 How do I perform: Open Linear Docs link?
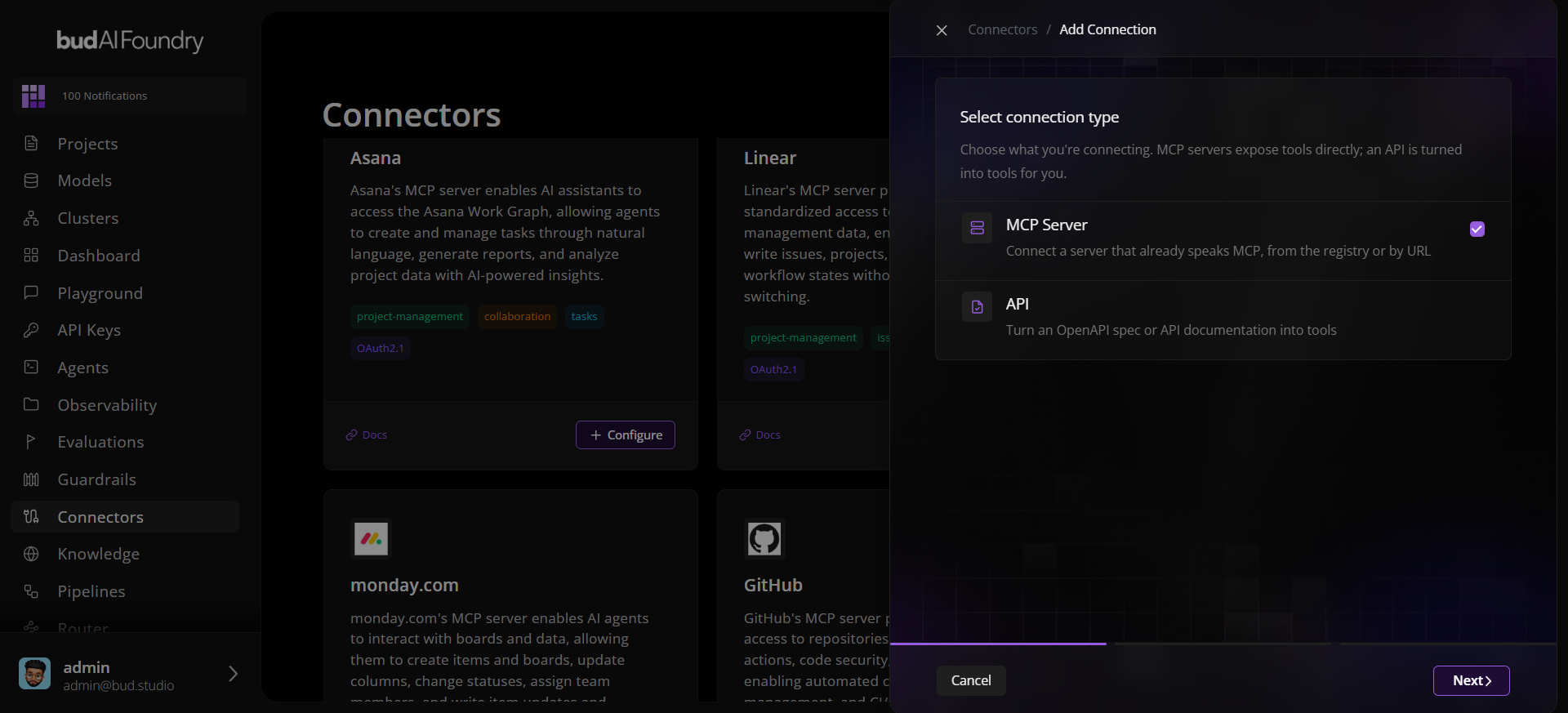(760, 434)
